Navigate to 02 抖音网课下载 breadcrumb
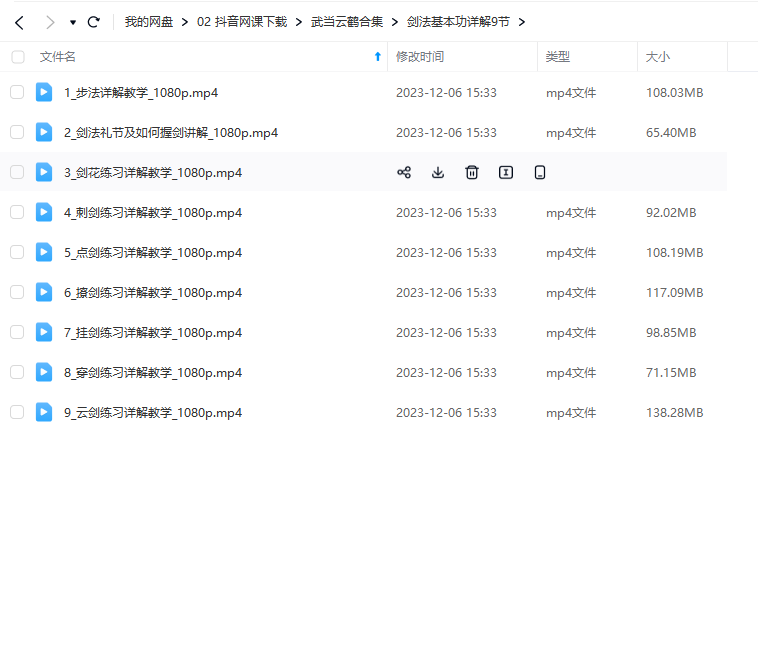Screen dimensions: 758x657 242,22
